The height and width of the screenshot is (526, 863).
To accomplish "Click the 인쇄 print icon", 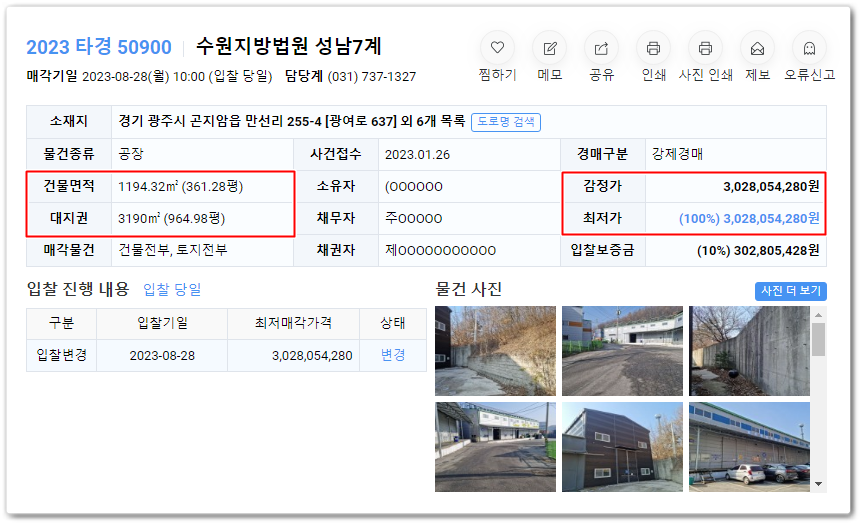I will [x=653, y=48].
